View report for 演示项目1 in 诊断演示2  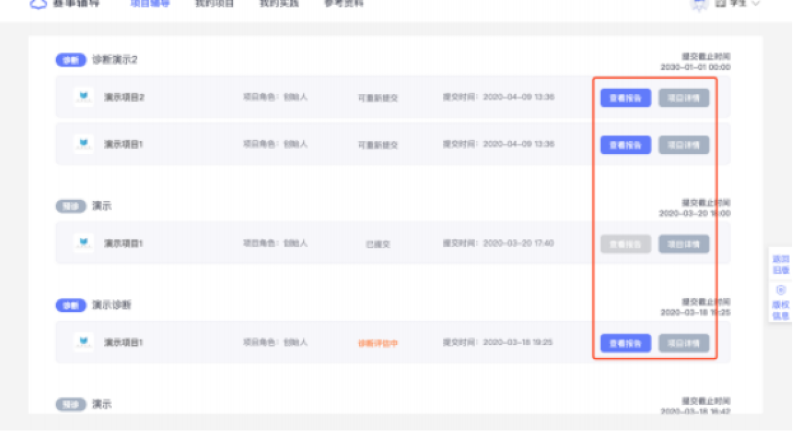626,144
